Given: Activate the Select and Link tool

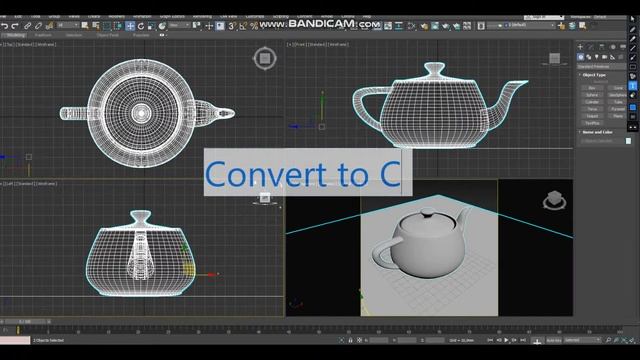Looking at the screenshot, I should 27,26.
